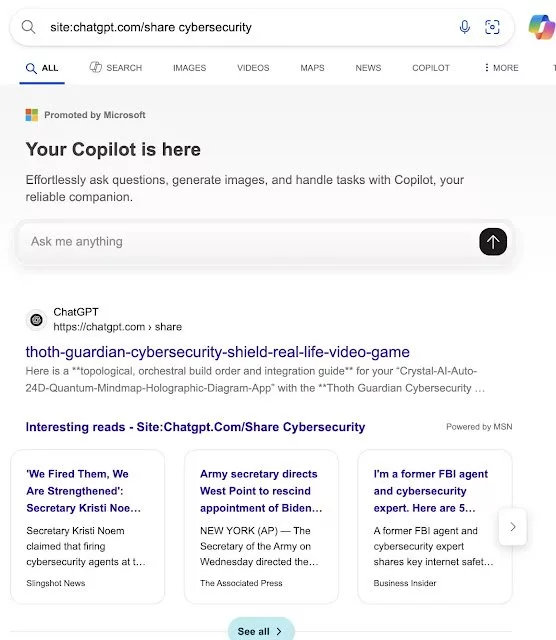The width and height of the screenshot is (556, 640).
Task: Open thoth-guardian-cybersecurity-shield result link
Action: 218,352
